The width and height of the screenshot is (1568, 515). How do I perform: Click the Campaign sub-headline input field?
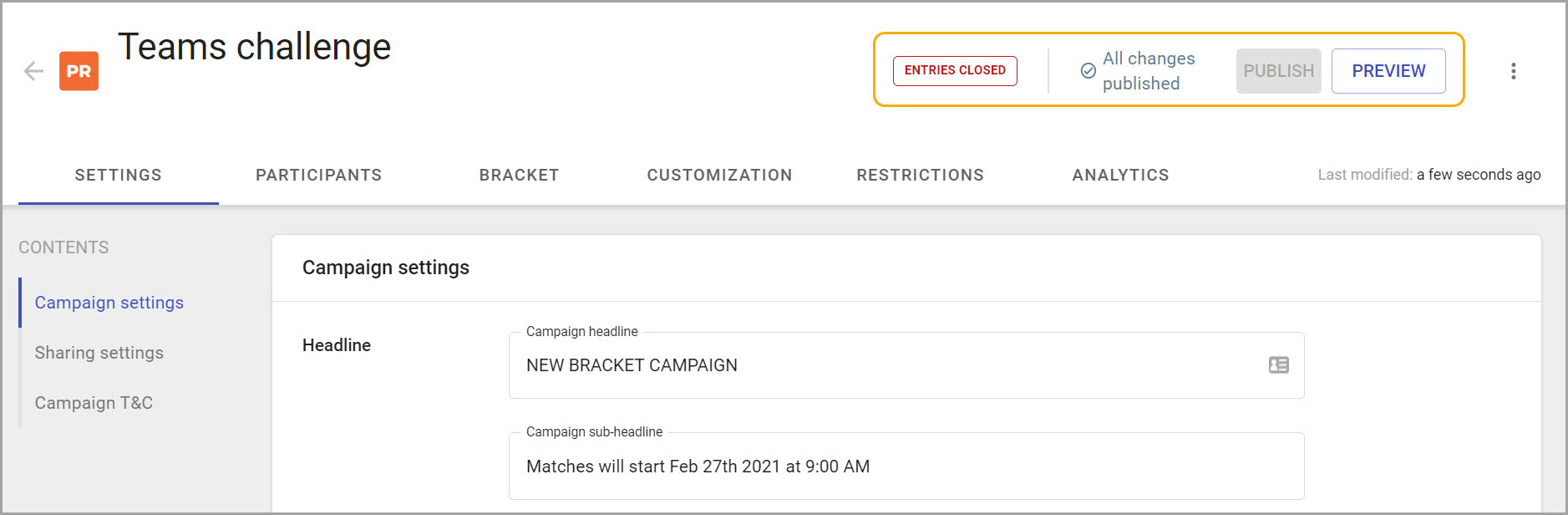[x=906, y=466]
